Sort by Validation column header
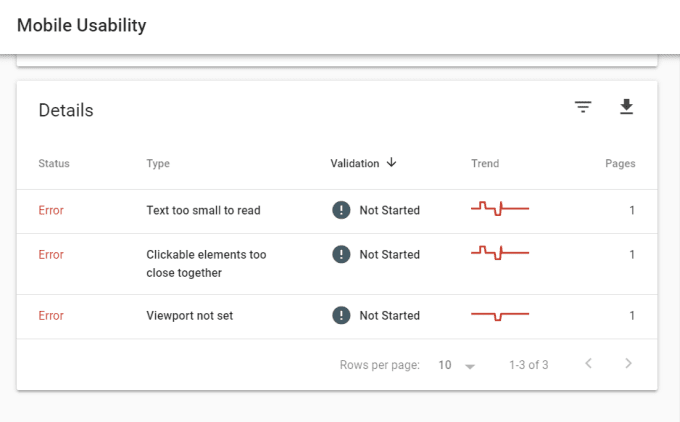The image size is (680, 422). (x=355, y=164)
